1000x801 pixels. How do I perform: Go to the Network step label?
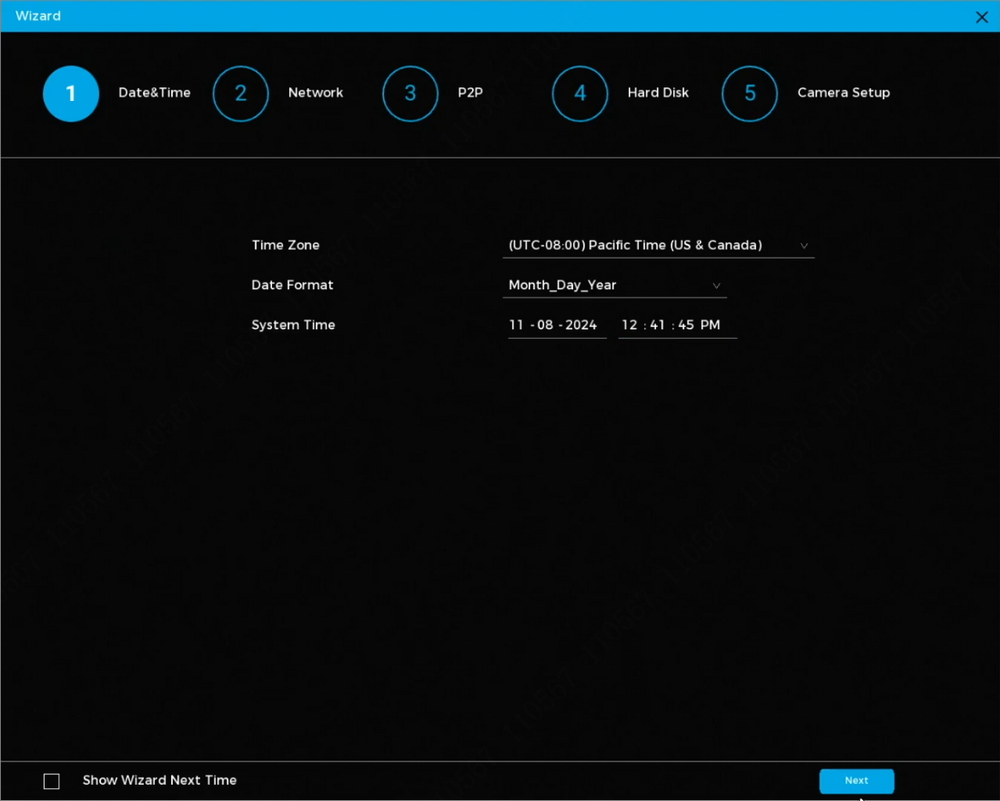[x=315, y=93]
